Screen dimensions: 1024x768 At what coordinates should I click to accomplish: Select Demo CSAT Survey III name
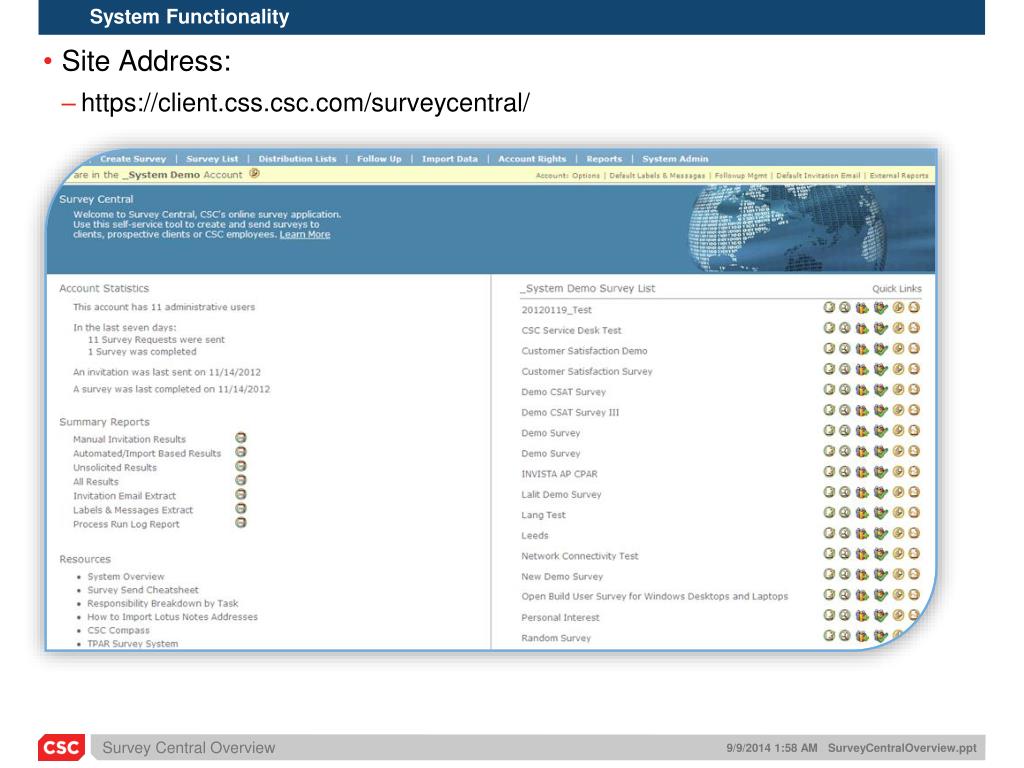570,412
